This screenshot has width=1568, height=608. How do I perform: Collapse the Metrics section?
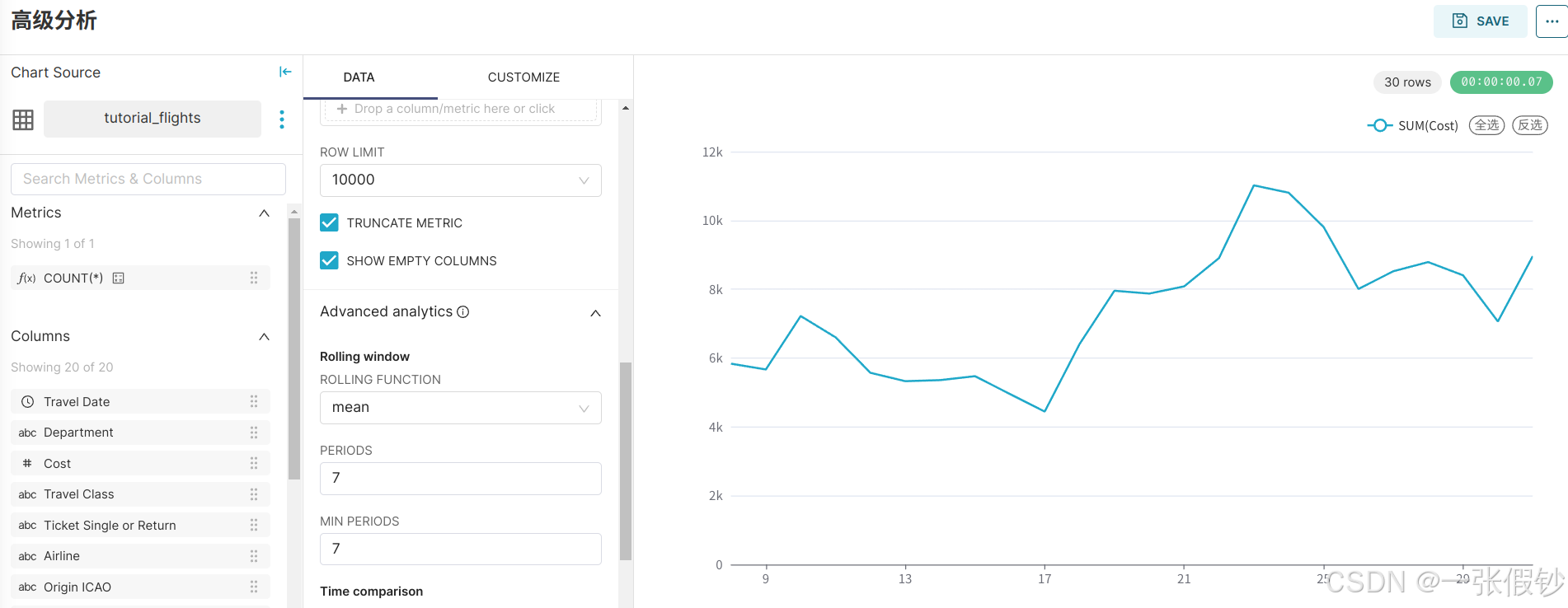coord(264,213)
